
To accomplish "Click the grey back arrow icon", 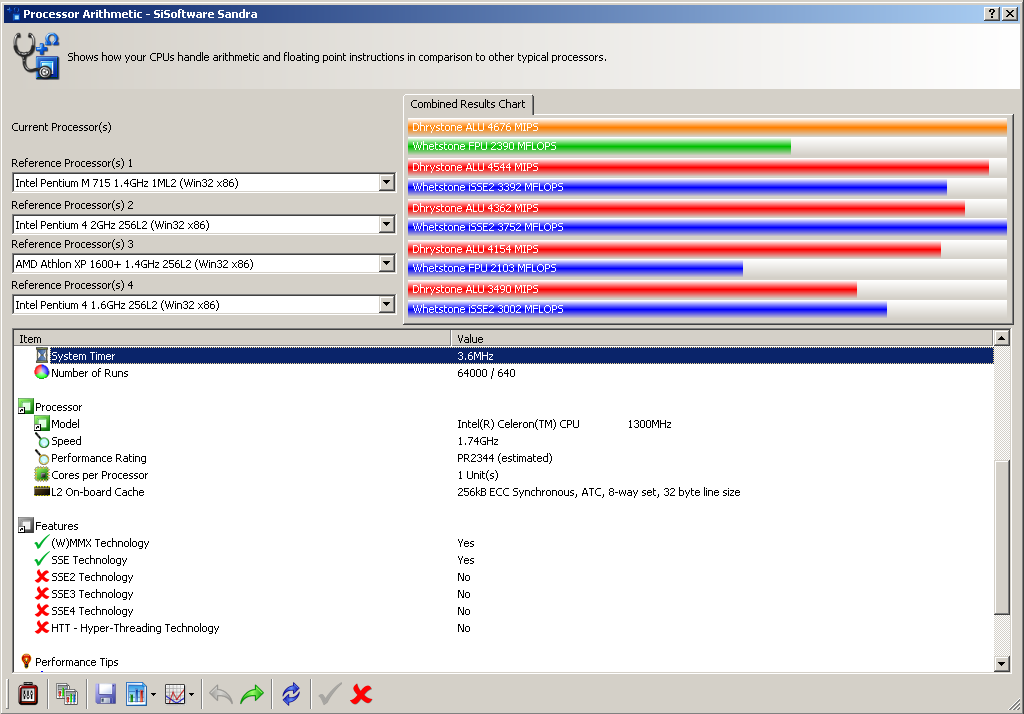I will (x=221, y=694).
